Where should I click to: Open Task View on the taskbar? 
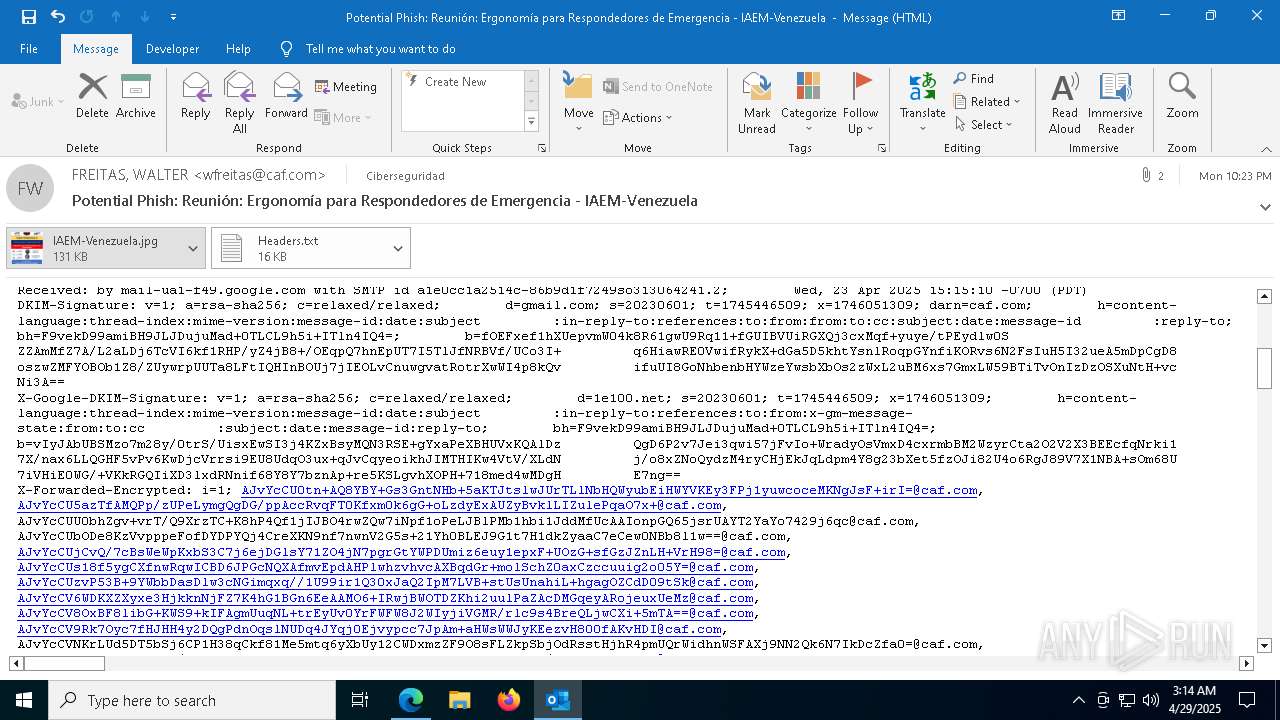coord(360,700)
